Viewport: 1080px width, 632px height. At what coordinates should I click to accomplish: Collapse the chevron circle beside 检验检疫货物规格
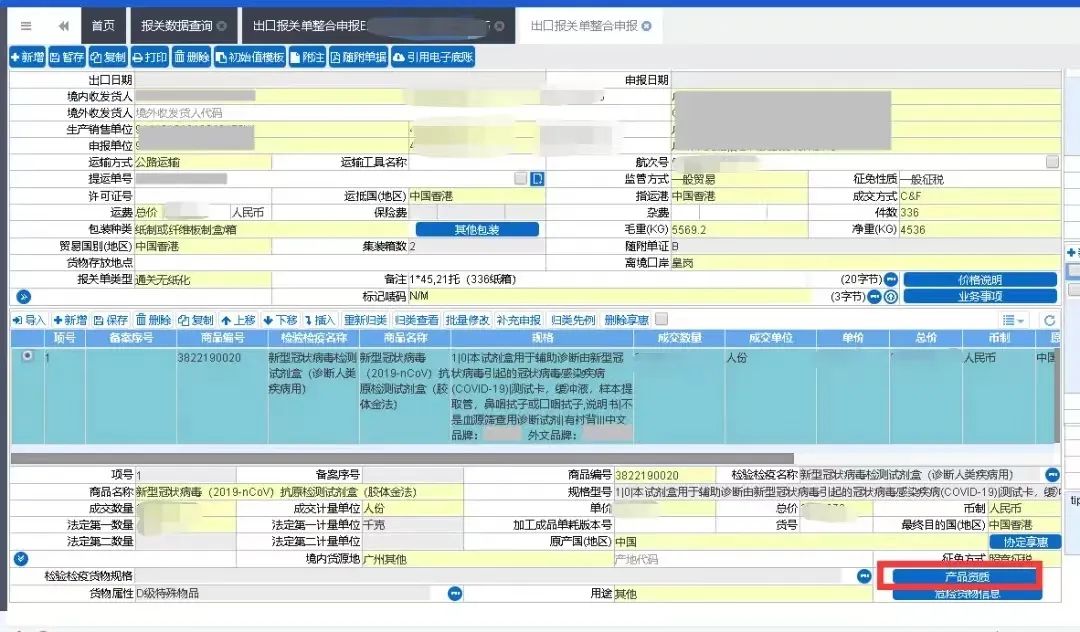click(x=21, y=558)
